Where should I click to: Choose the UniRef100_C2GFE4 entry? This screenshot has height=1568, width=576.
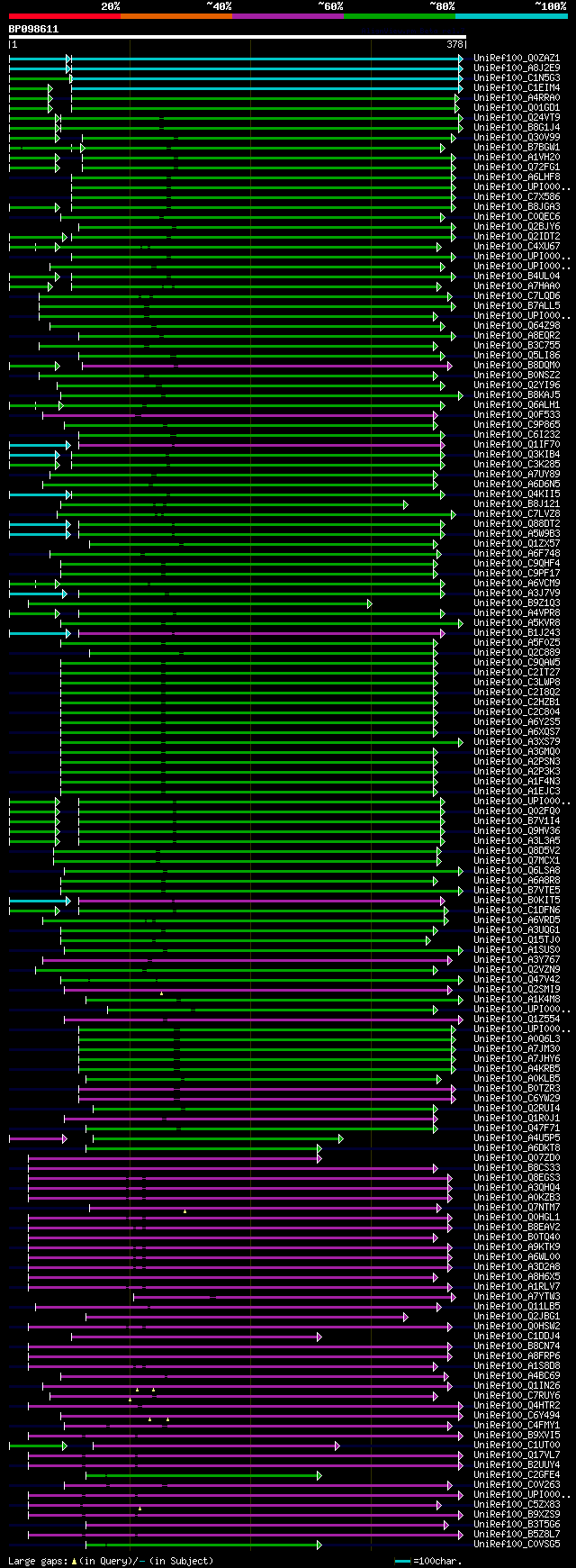coord(517,1474)
